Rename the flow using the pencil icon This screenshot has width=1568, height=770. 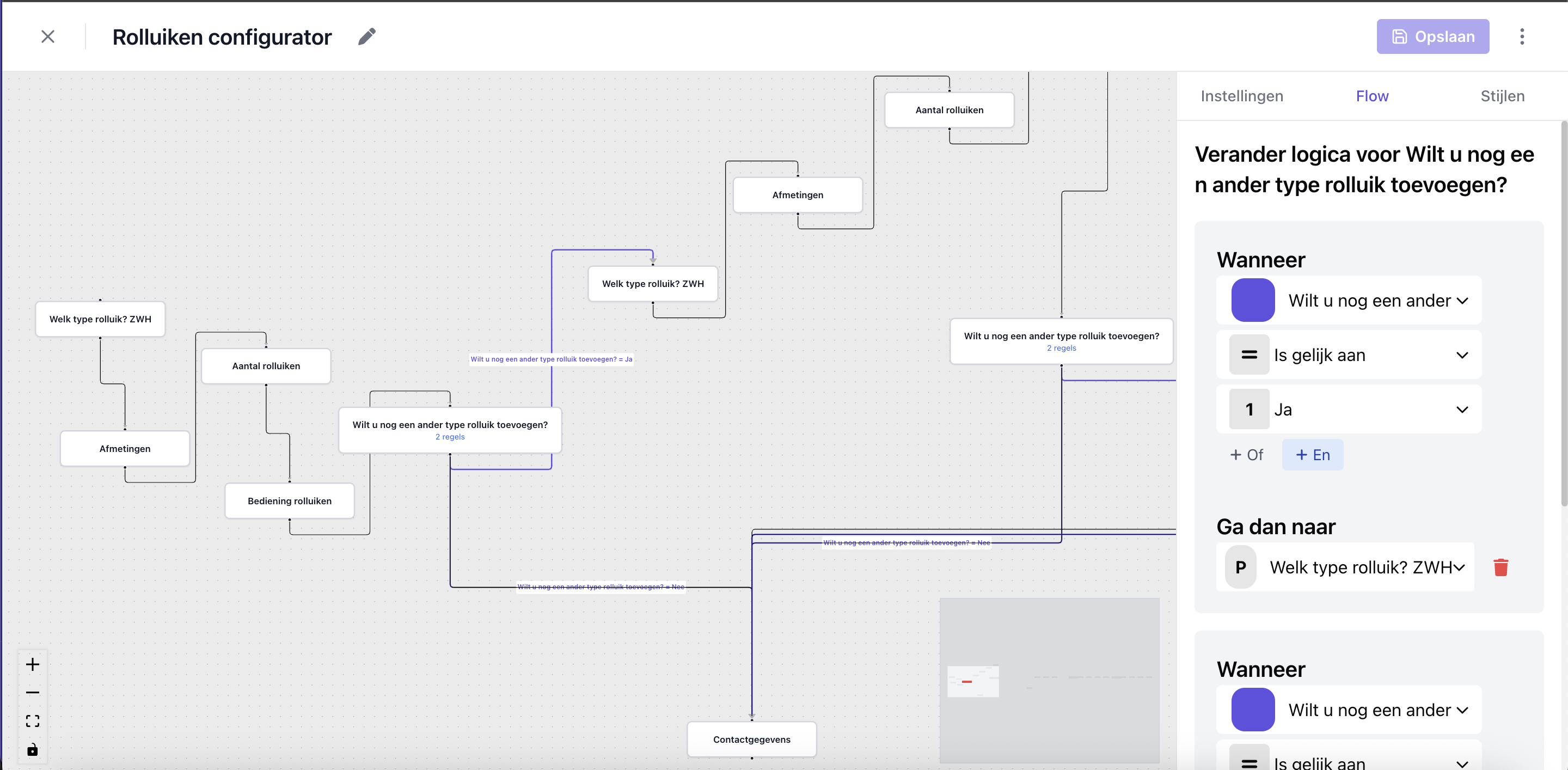pos(366,36)
